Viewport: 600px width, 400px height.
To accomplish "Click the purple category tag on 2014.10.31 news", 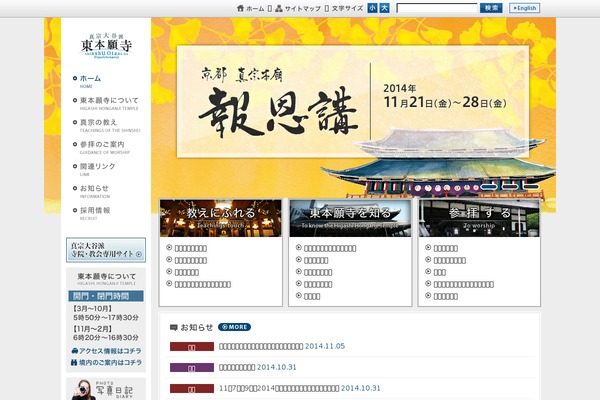I will tap(192, 368).
